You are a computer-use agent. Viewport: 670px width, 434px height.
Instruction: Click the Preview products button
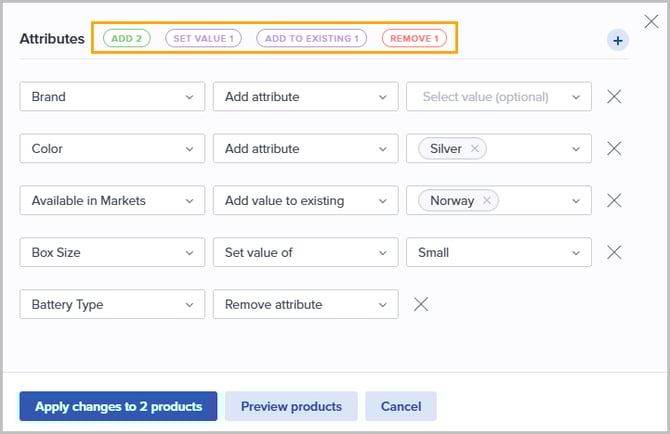click(x=290, y=406)
